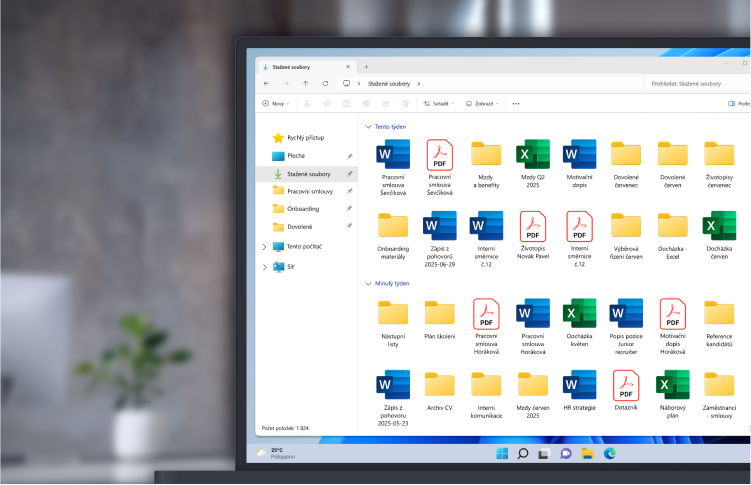Expand Tento počítač tree node
Image resolution: width=751 pixels, height=485 pixels.
click(x=264, y=247)
